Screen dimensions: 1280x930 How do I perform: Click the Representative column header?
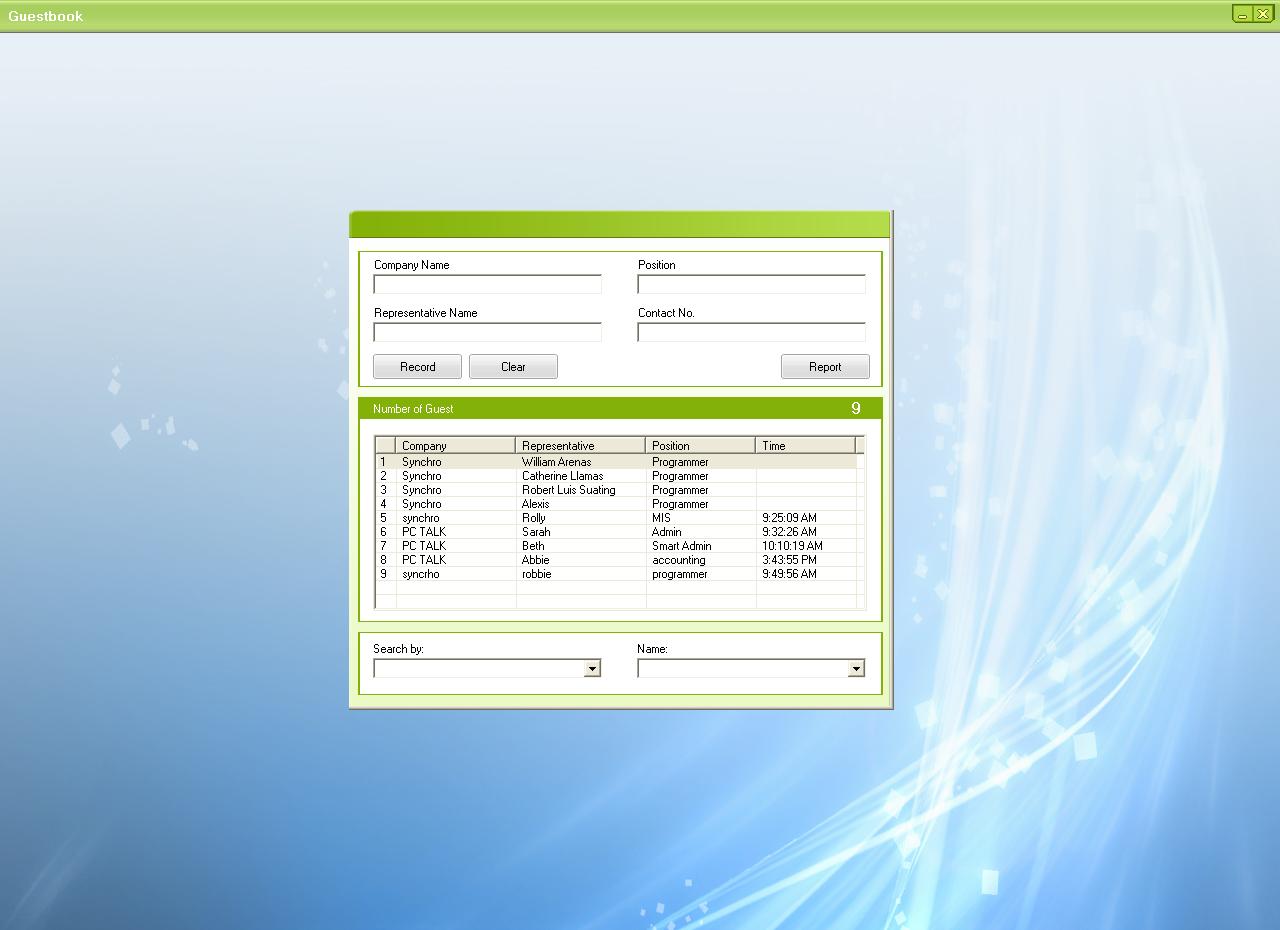580,446
